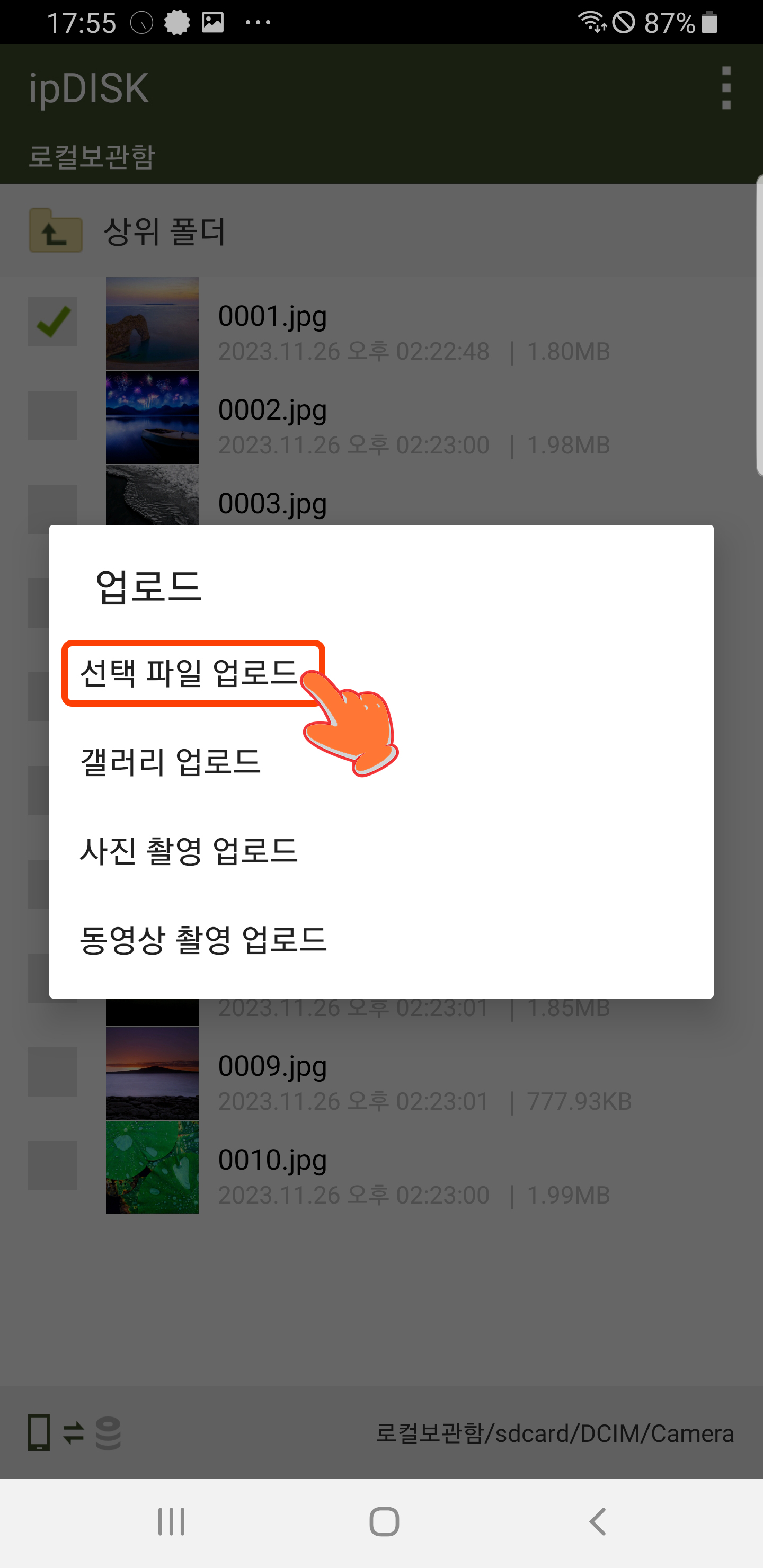
Task: Open the three-dot overflow menu
Action: [x=726, y=88]
